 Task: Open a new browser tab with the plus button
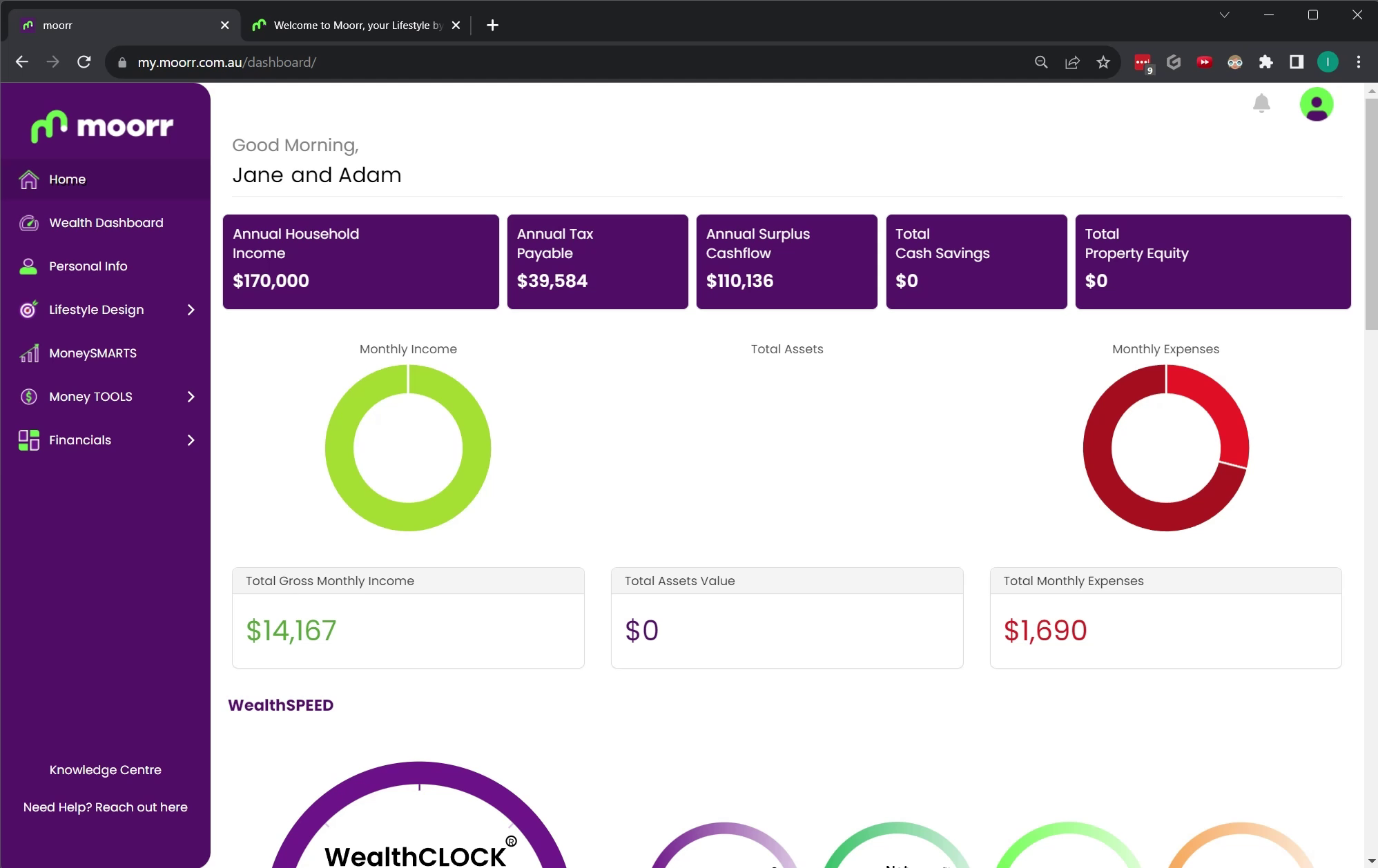tap(492, 26)
